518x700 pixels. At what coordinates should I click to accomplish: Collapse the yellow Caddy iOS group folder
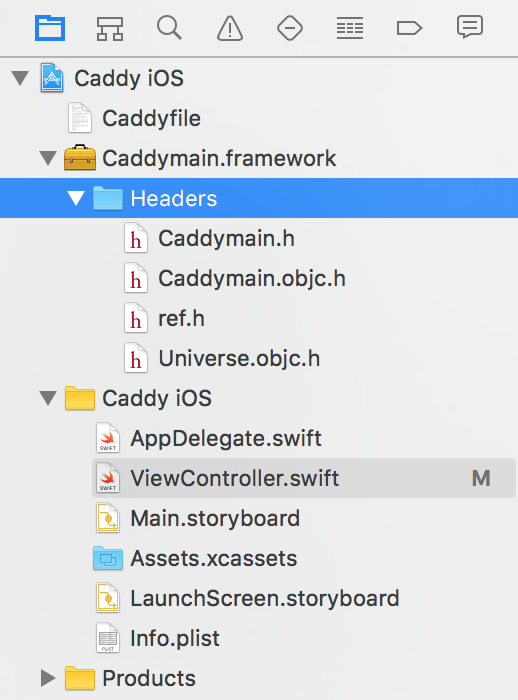[48, 398]
